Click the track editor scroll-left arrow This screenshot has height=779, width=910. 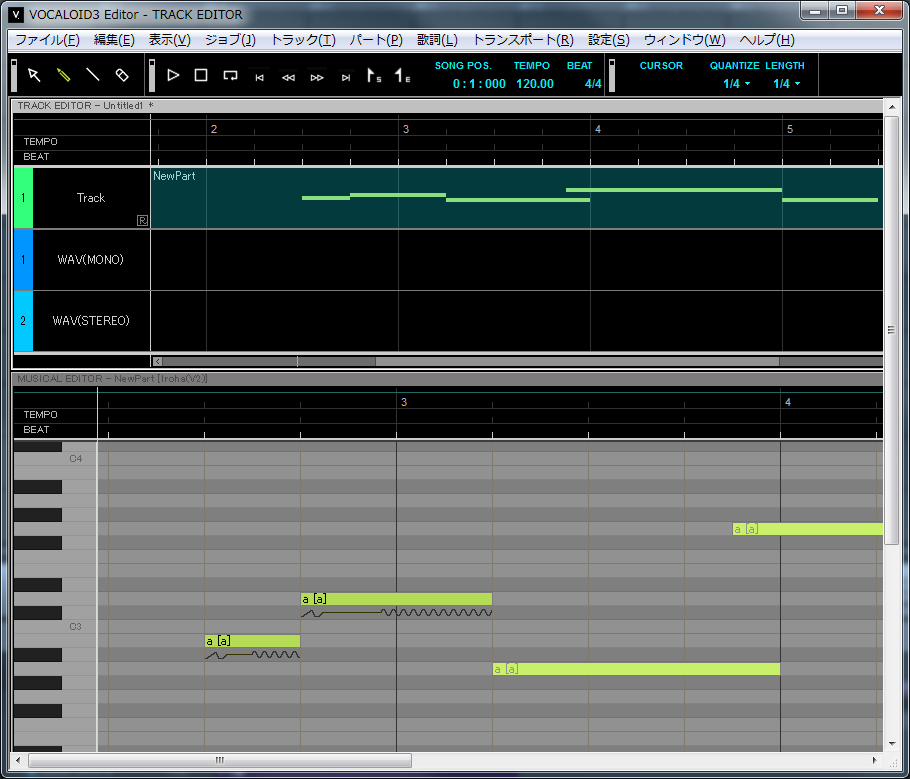(x=157, y=361)
